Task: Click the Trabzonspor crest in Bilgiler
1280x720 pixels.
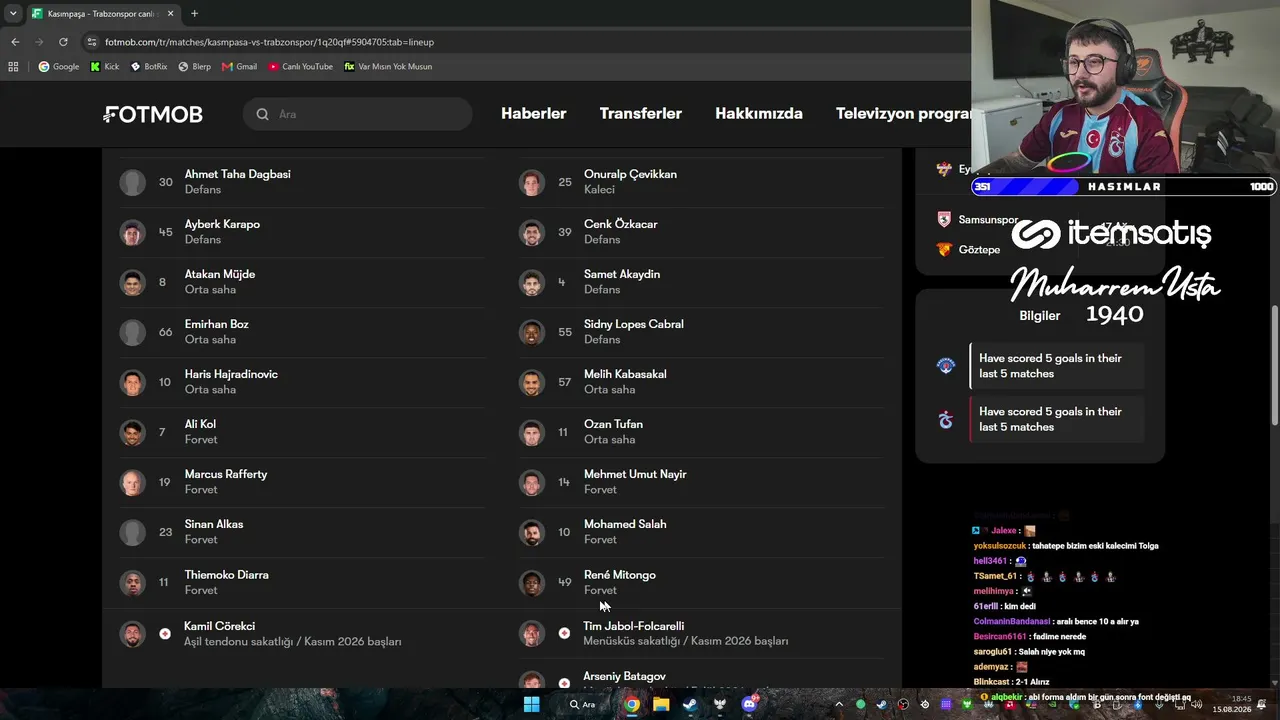Action: pos(945,419)
